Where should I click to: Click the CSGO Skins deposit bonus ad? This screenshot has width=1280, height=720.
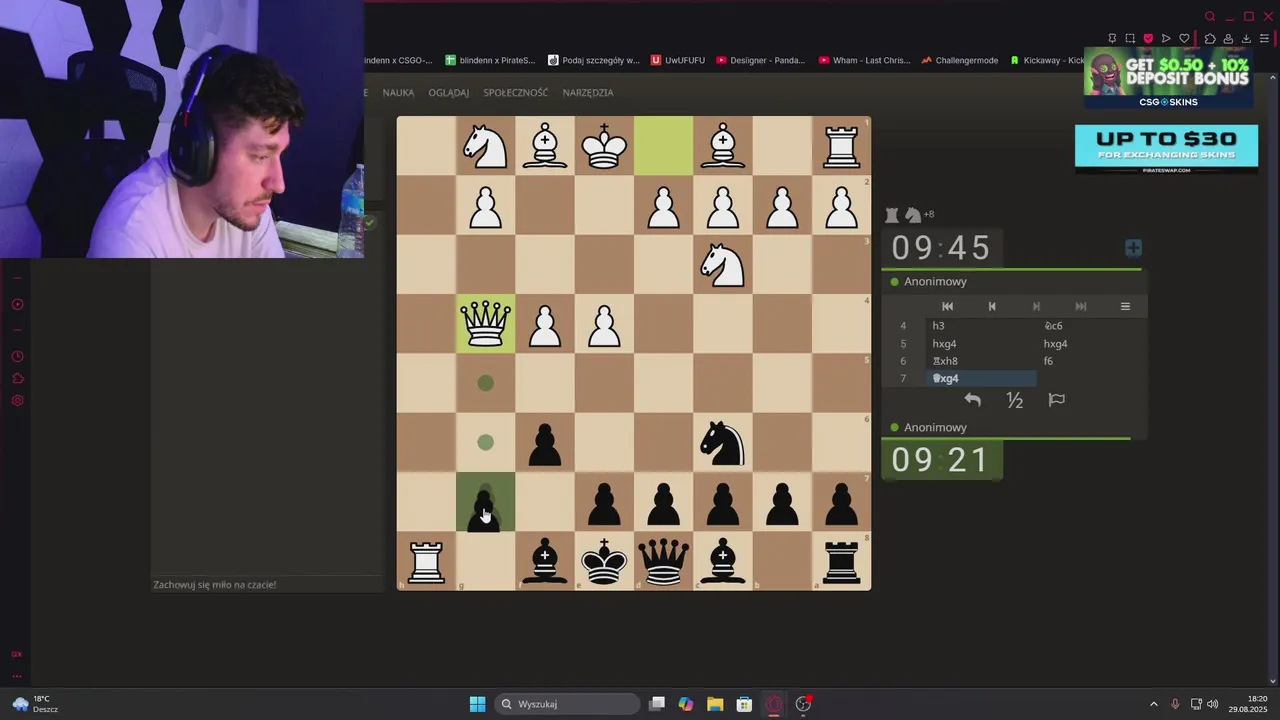(x=1168, y=79)
